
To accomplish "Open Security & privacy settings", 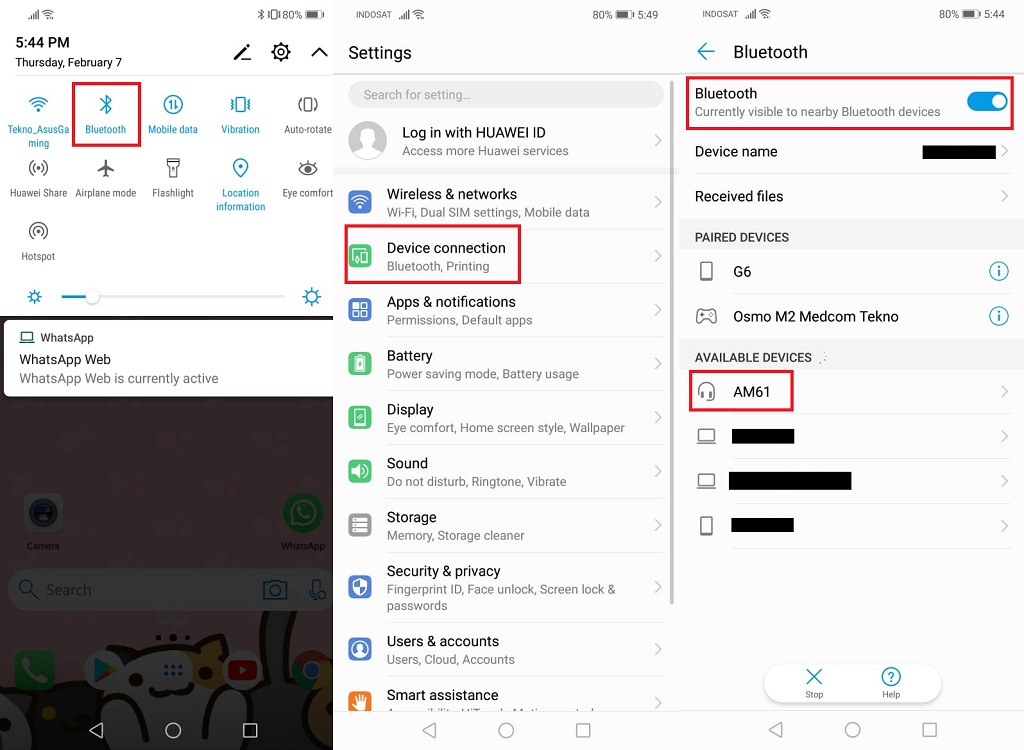I will 506,587.
